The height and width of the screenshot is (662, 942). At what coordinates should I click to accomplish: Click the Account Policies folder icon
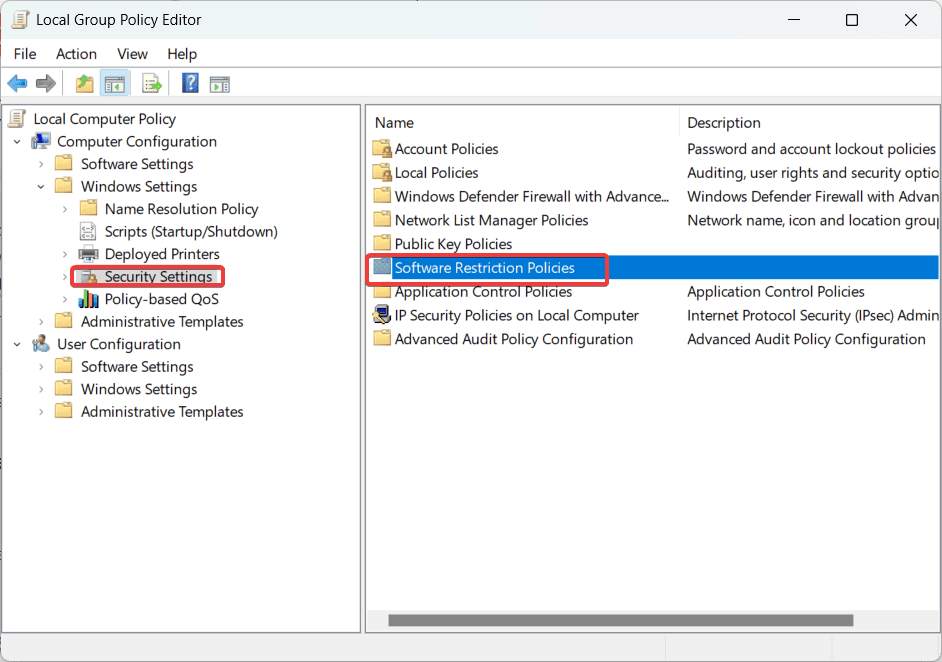pyautogui.click(x=382, y=148)
